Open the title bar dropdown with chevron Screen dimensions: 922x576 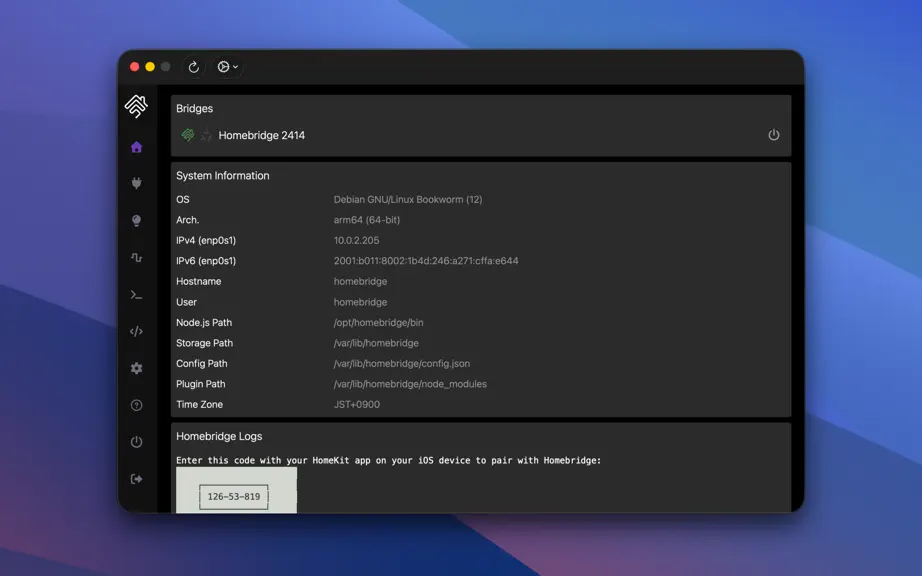pyautogui.click(x=228, y=67)
